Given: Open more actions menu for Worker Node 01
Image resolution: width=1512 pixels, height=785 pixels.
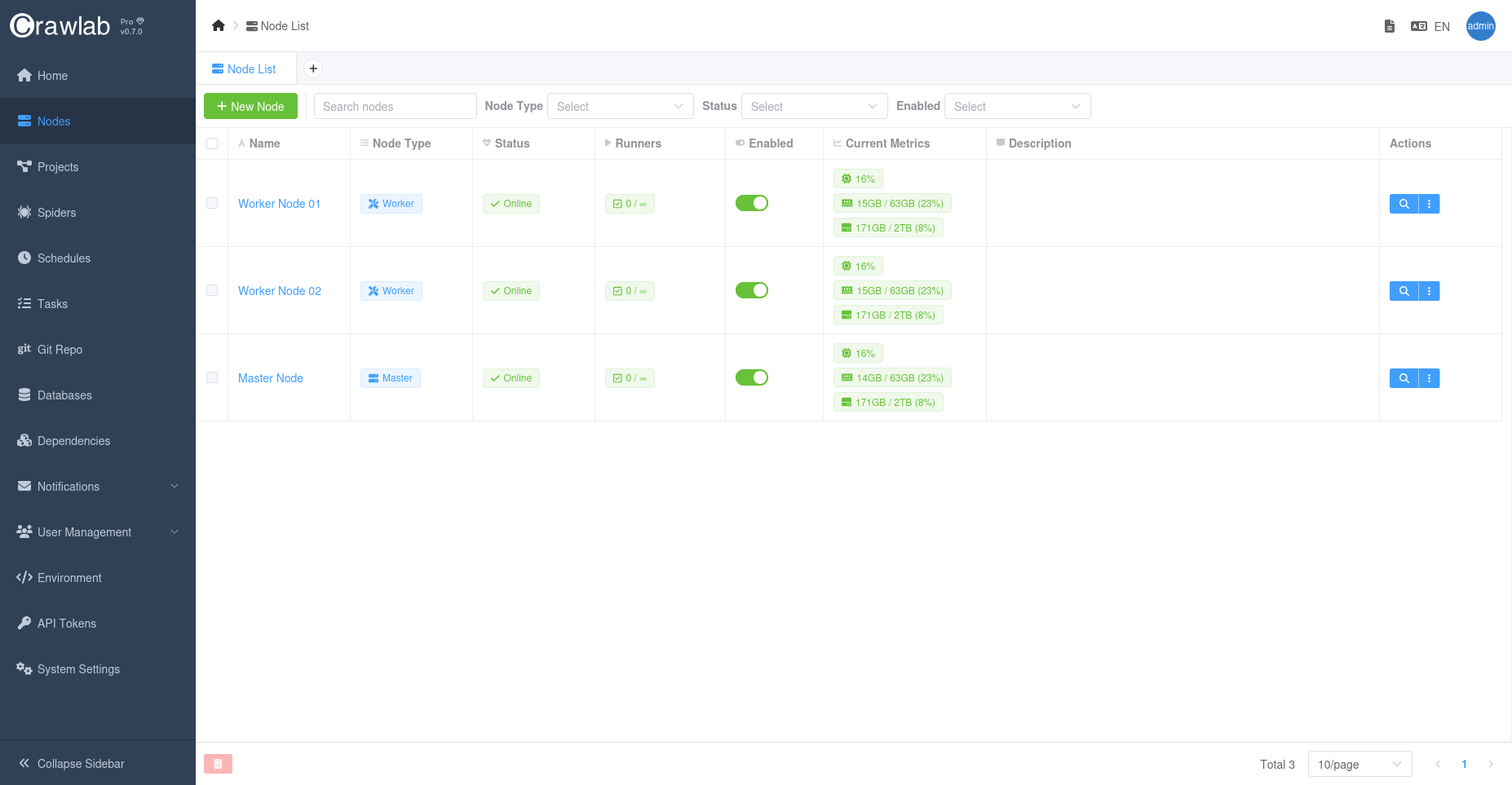Looking at the screenshot, I should [1428, 203].
